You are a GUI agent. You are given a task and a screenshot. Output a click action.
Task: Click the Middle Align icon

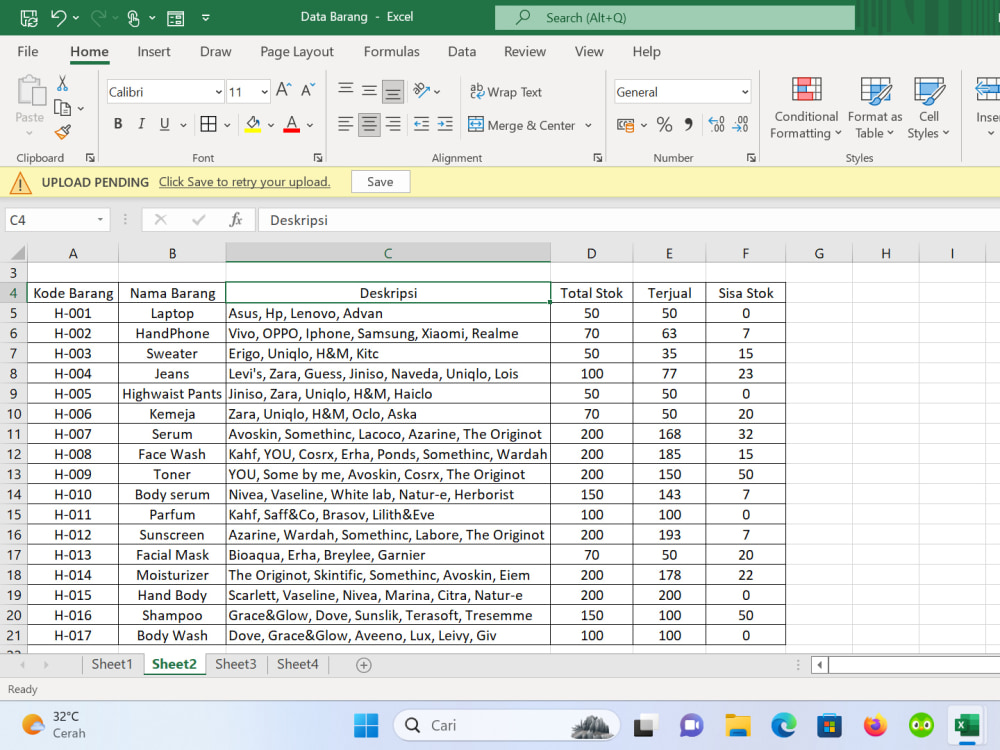click(369, 91)
